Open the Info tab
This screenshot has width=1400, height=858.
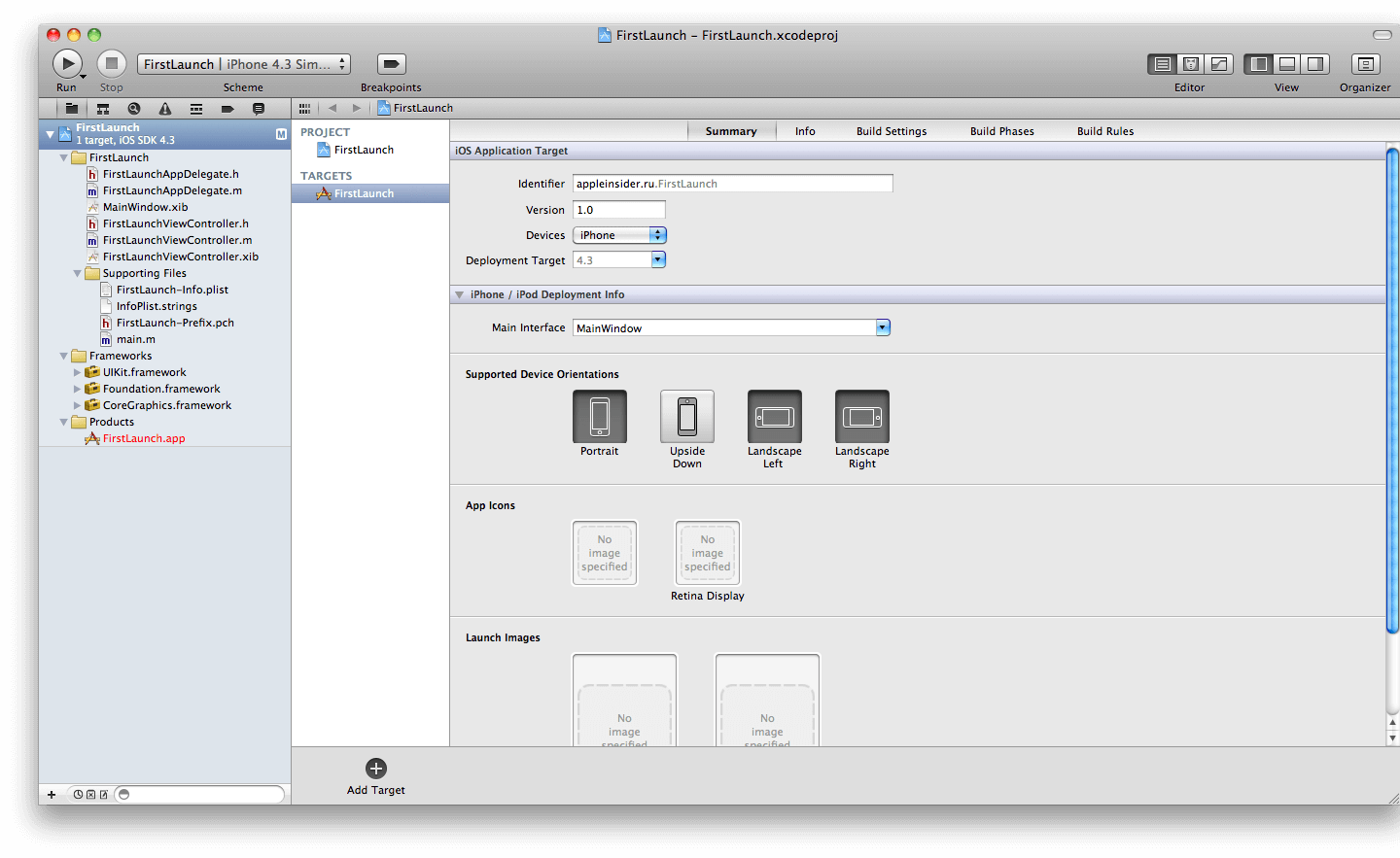coord(805,131)
